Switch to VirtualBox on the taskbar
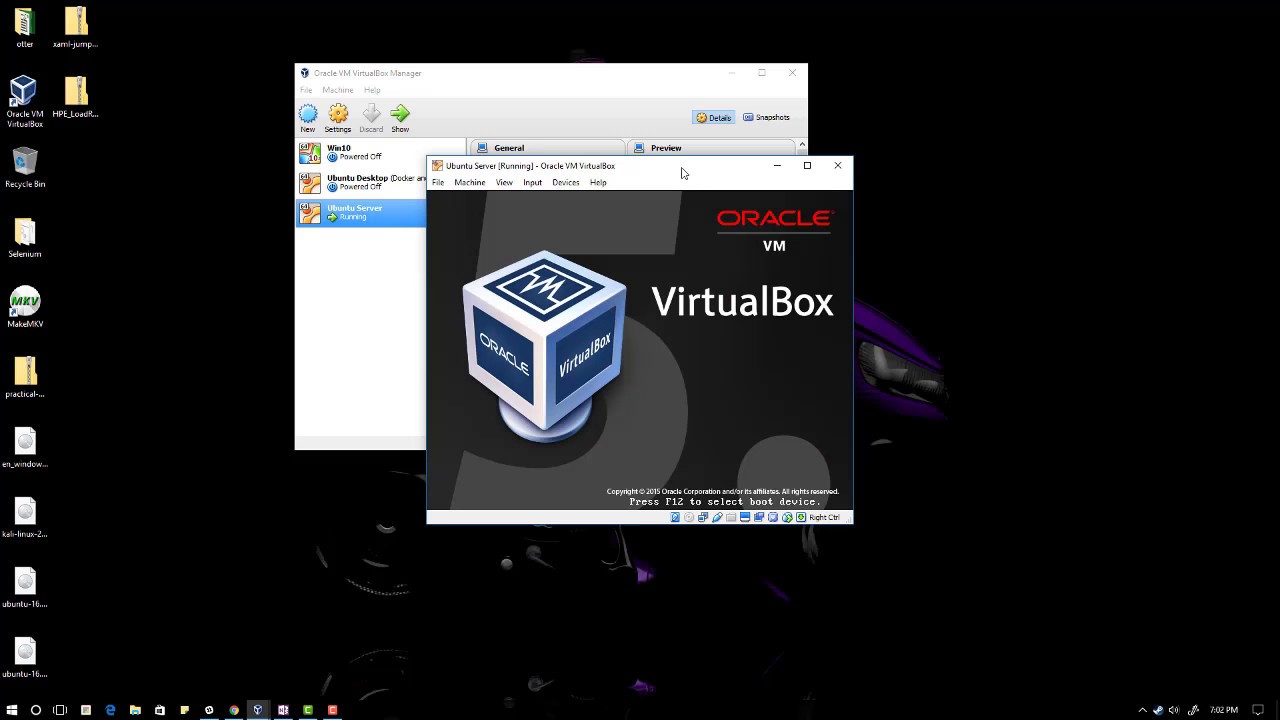The image size is (1280, 720). tap(258, 710)
